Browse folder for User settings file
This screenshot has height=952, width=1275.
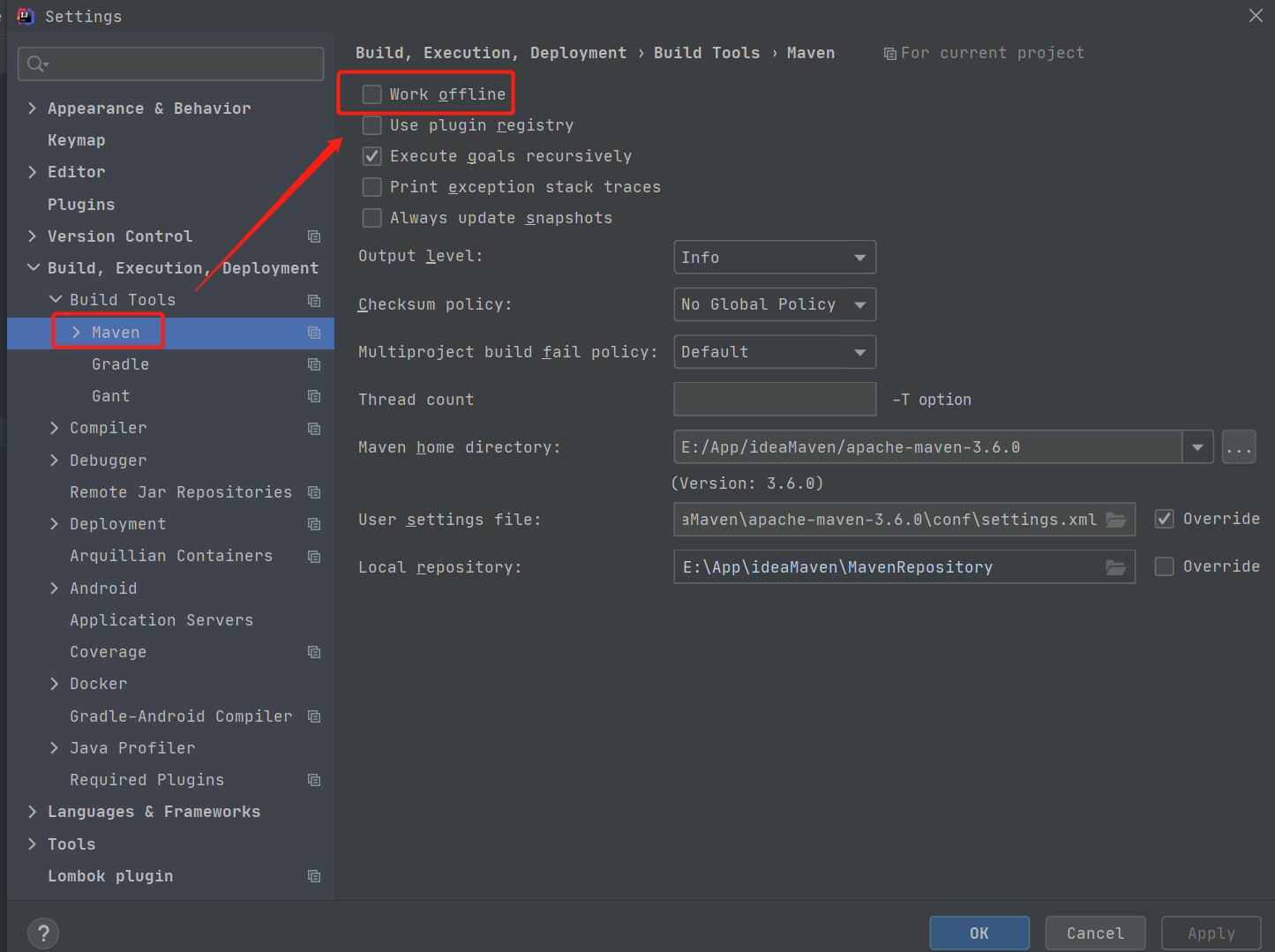tap(1116, 520)
